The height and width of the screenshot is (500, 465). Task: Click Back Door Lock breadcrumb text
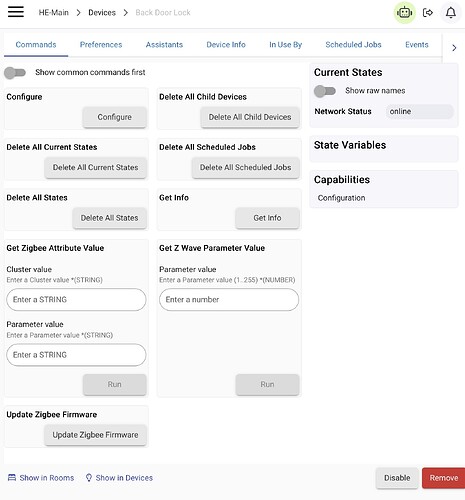coord(163,13)
